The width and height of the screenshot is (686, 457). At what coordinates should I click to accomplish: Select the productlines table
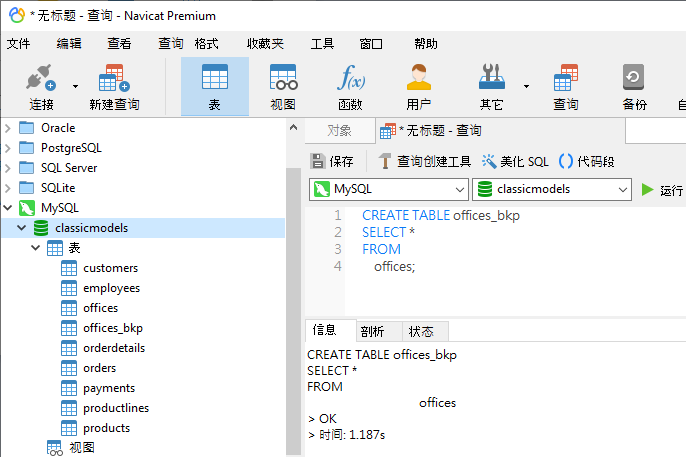pos(116,408)
